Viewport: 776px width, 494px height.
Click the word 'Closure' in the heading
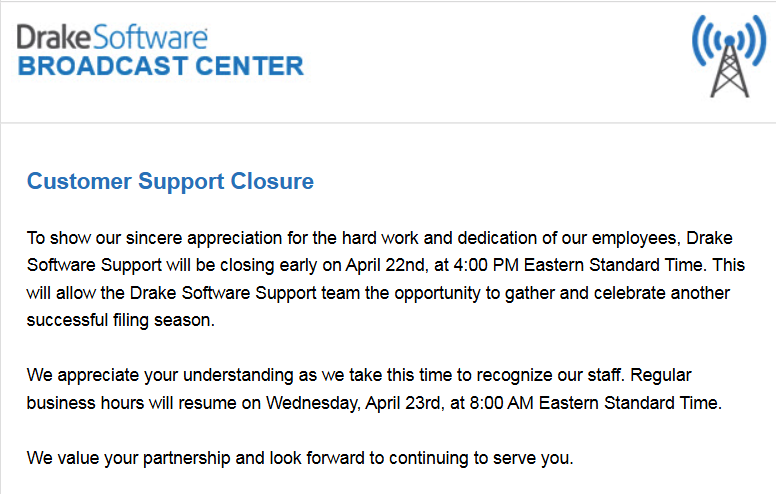[x=272, y=181]
